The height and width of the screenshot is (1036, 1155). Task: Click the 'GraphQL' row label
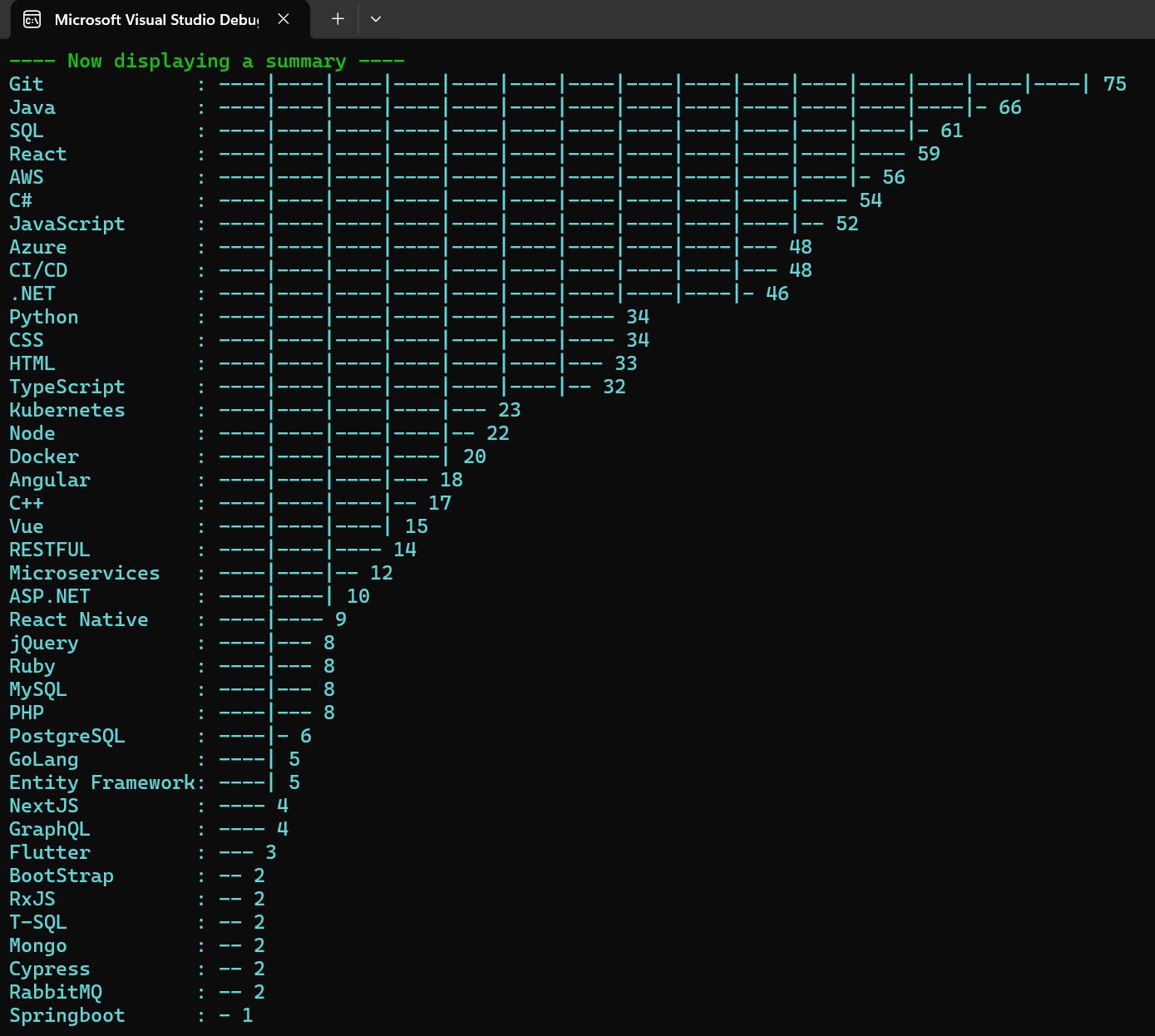click(x=50, y=829)
